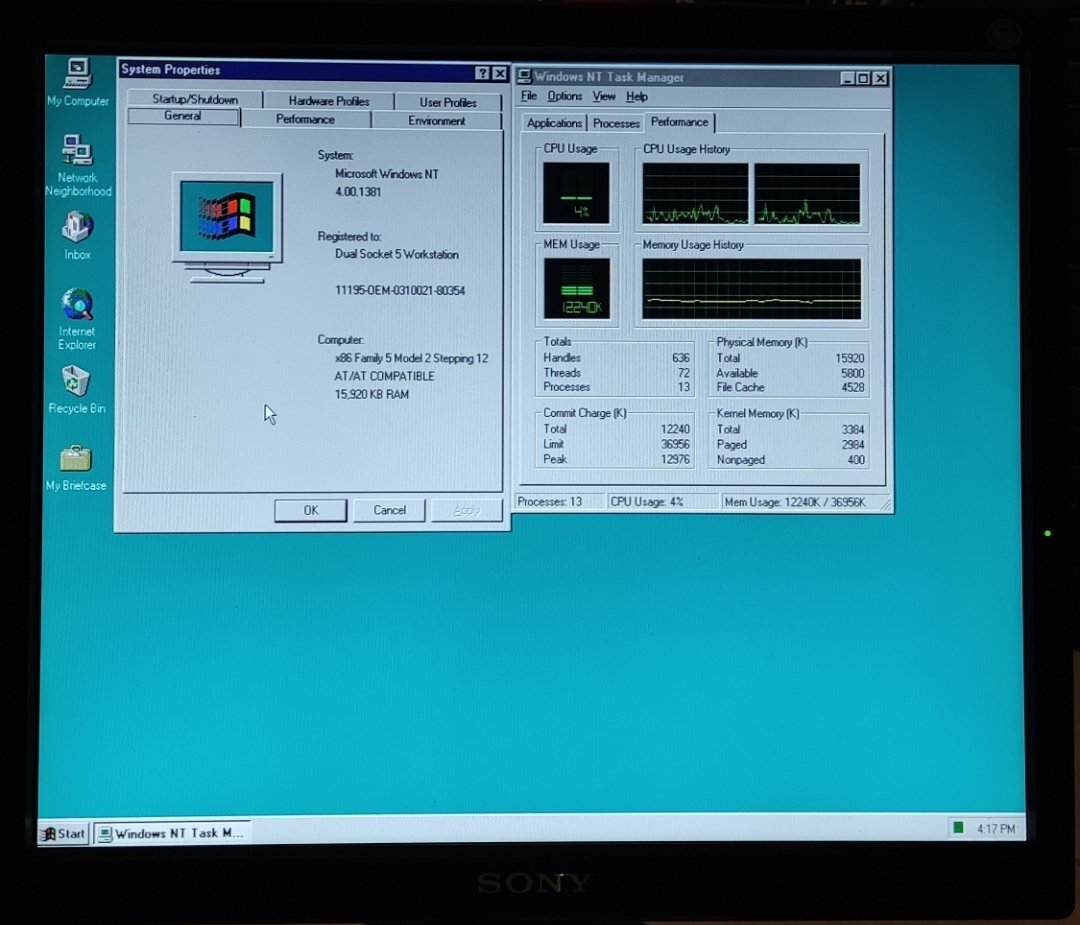Open the Options menu in Task Manager

564,96
